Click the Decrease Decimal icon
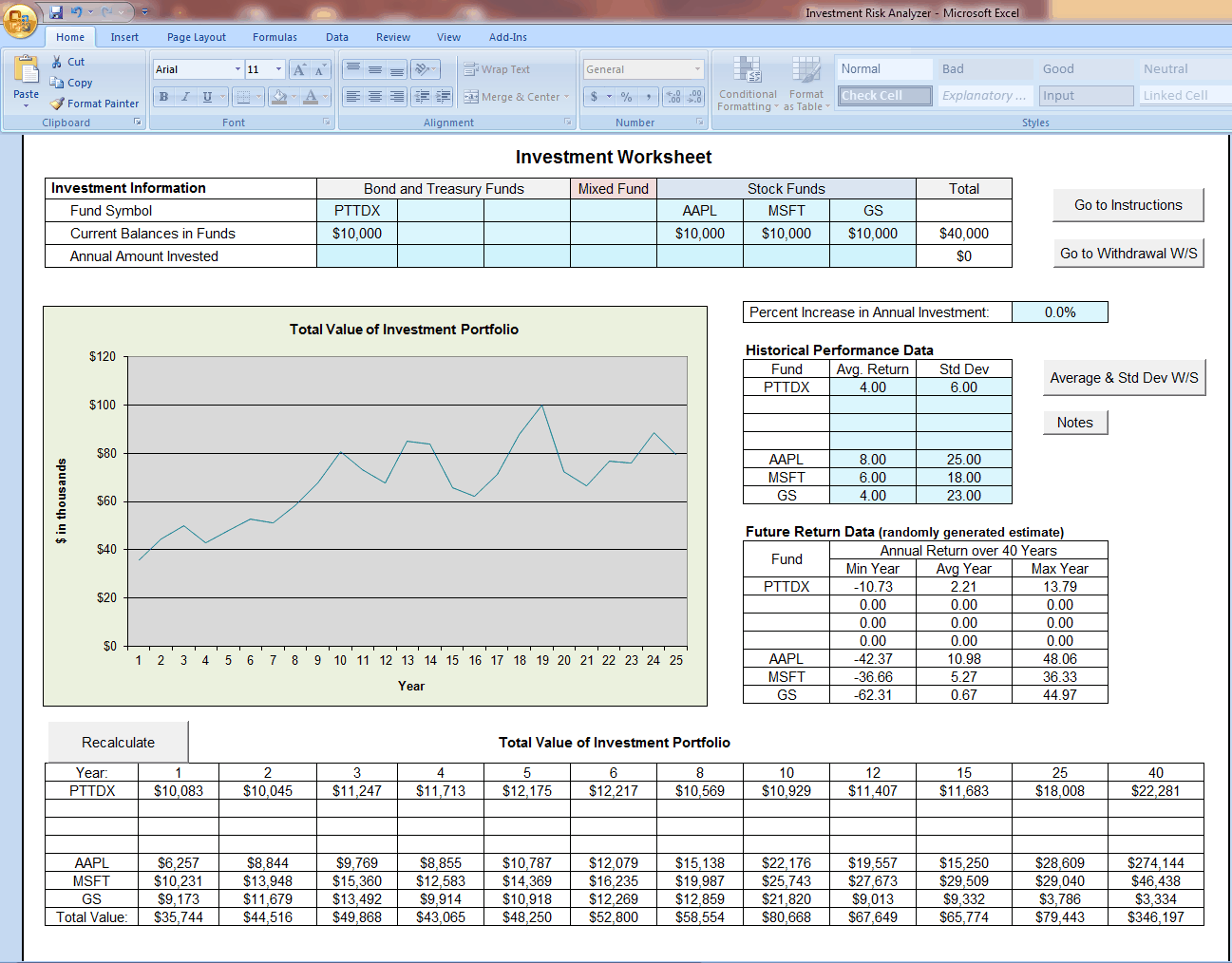Viewport: 1232px width, 963px height. coord(694,97)
